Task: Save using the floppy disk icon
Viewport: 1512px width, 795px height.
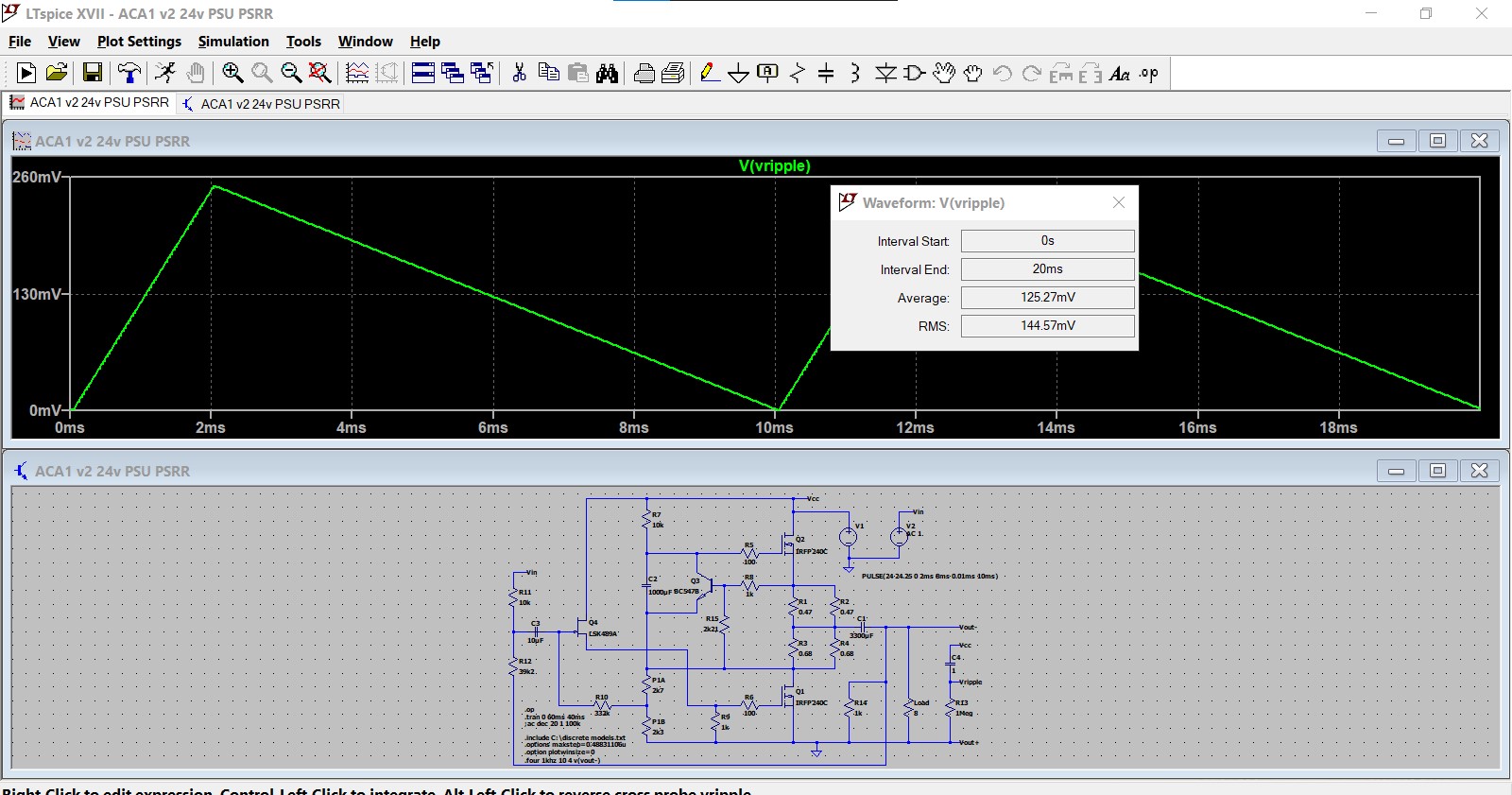Action: [92, 73]
